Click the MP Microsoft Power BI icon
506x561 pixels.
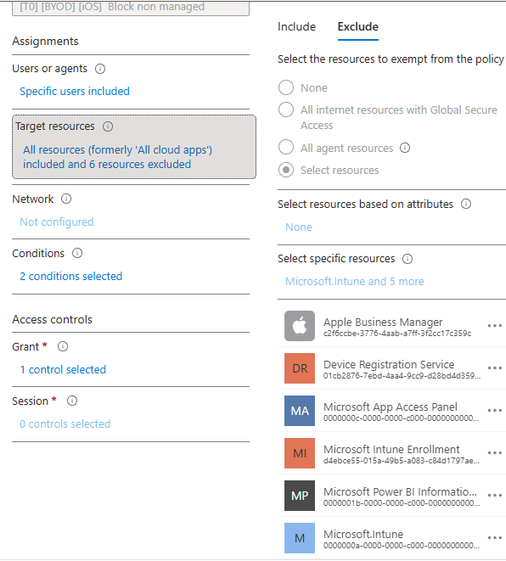(300, 496)
